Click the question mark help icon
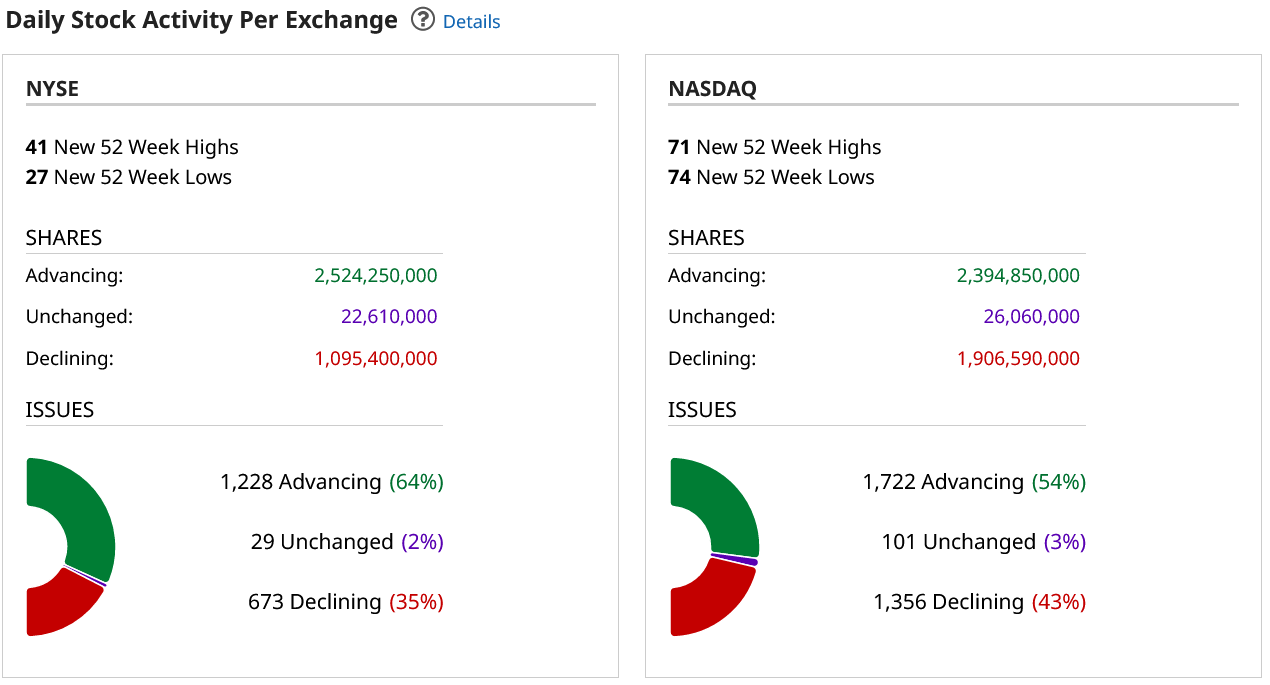 (x=423, y=20)
